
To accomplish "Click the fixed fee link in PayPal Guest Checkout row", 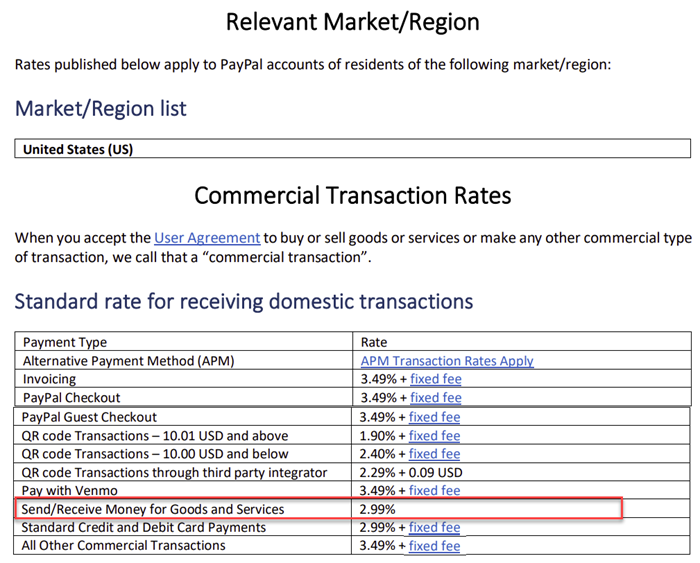I will (434, 417).
